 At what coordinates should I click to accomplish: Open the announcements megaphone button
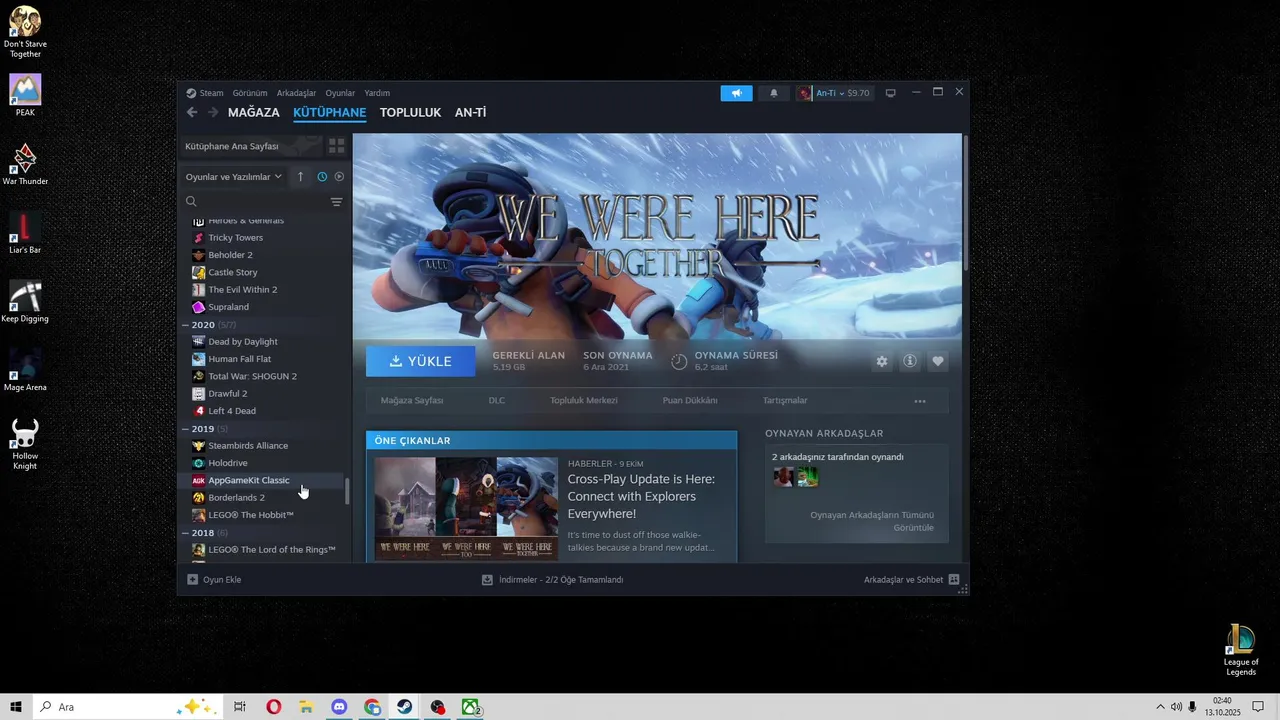click(736, 93)
